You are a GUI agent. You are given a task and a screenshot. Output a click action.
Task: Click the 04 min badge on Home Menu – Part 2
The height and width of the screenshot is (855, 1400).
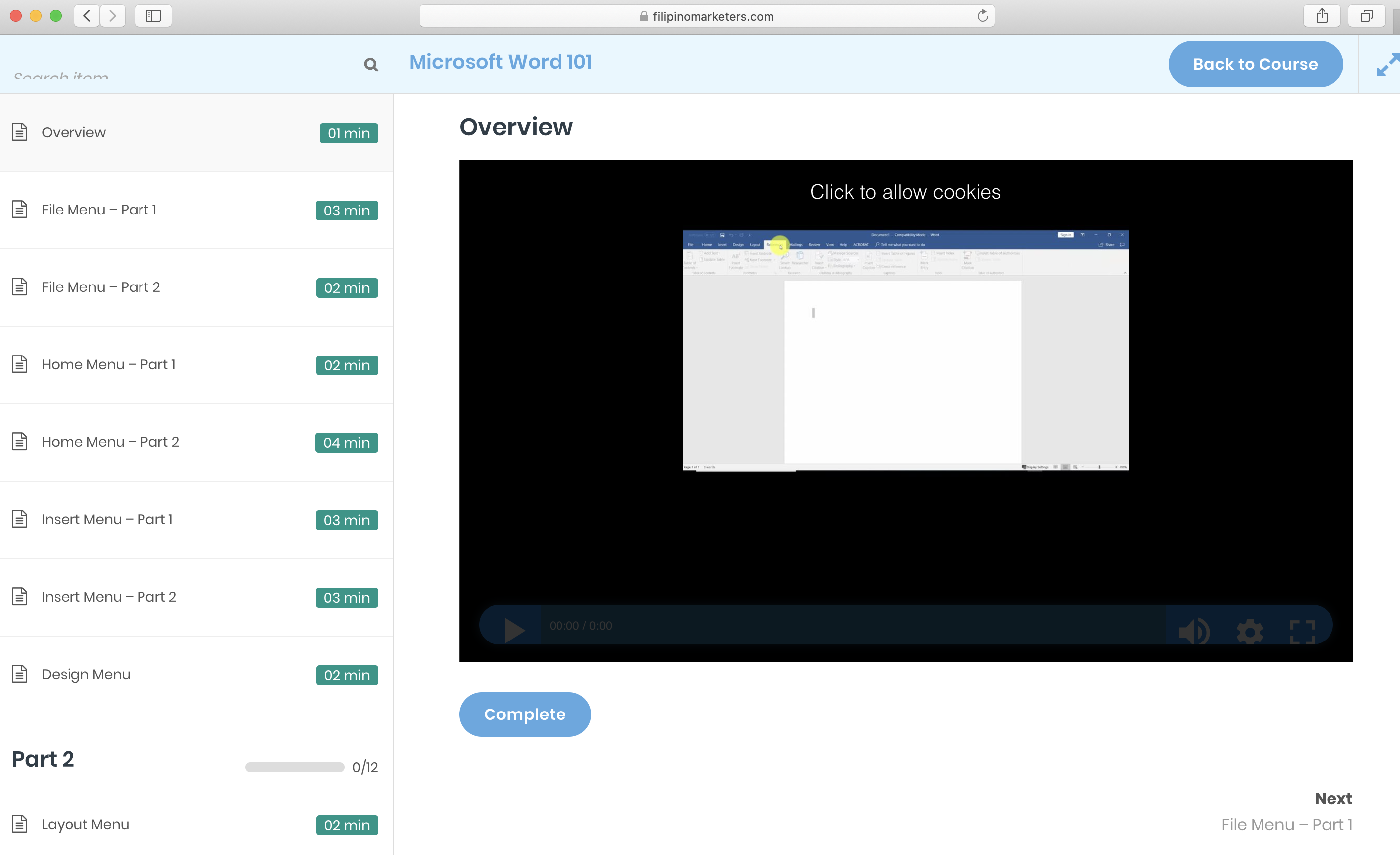pyautogui.click(x=347, y=442)
